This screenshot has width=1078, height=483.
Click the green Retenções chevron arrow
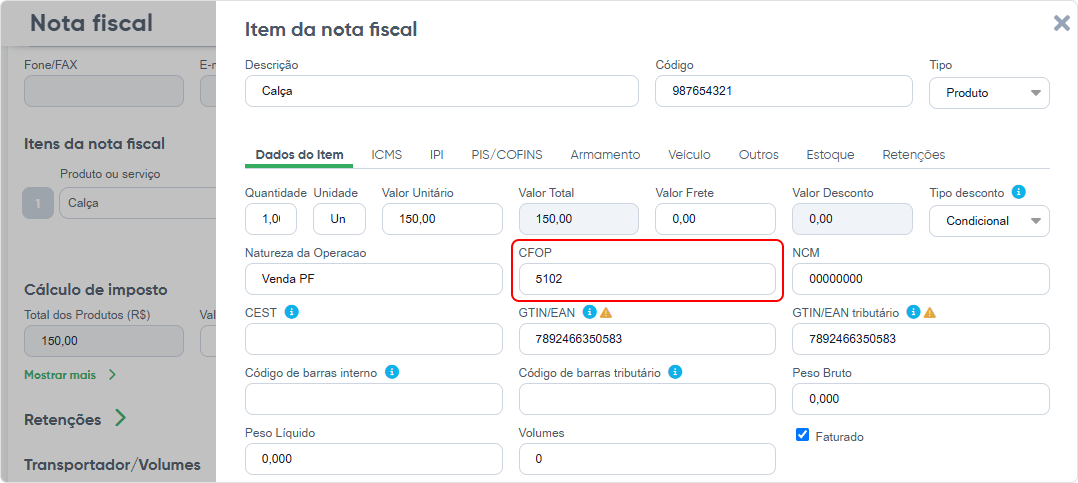(120, 418)
